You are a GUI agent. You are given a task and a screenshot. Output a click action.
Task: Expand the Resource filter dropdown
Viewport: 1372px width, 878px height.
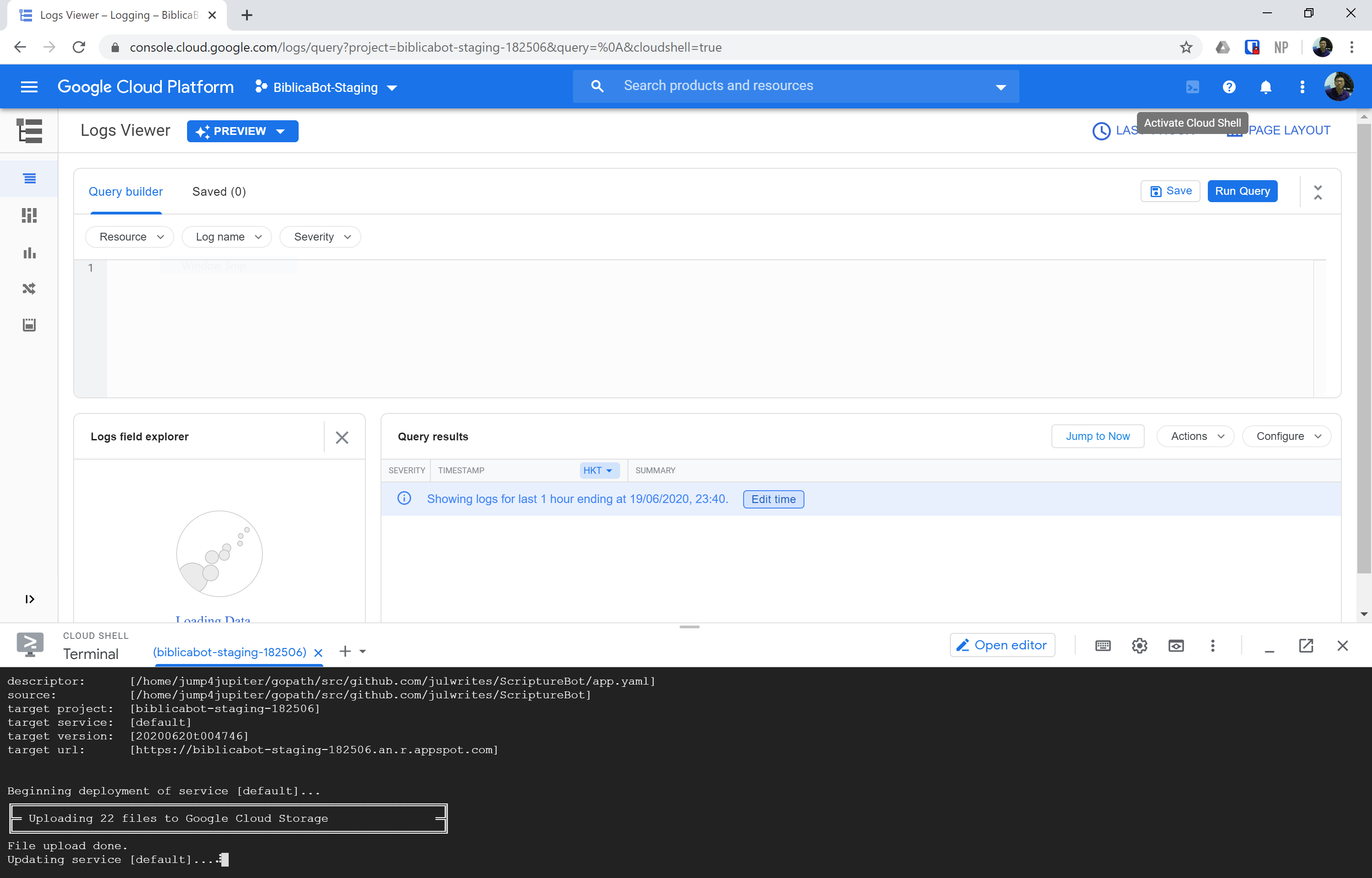(x=130, y=236)
